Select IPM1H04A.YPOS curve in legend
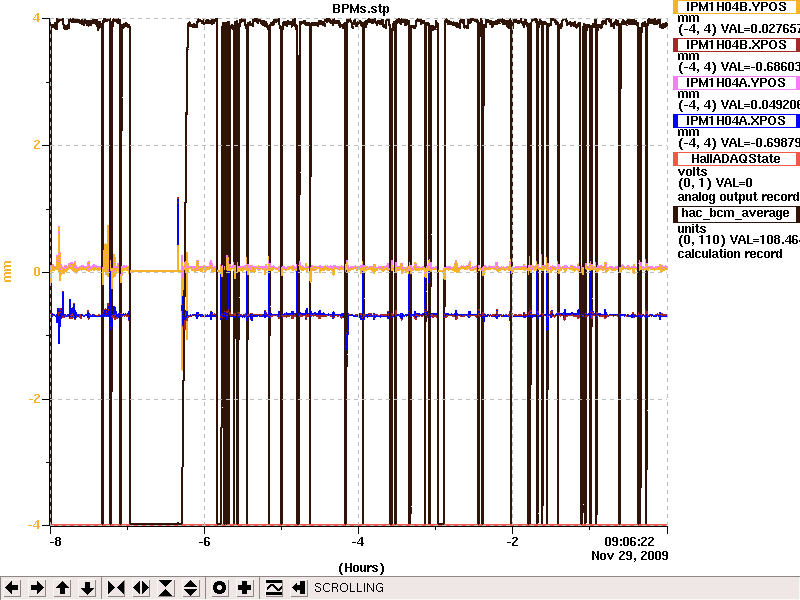Viewport: 800px width, 600px height. pos(736,83)
